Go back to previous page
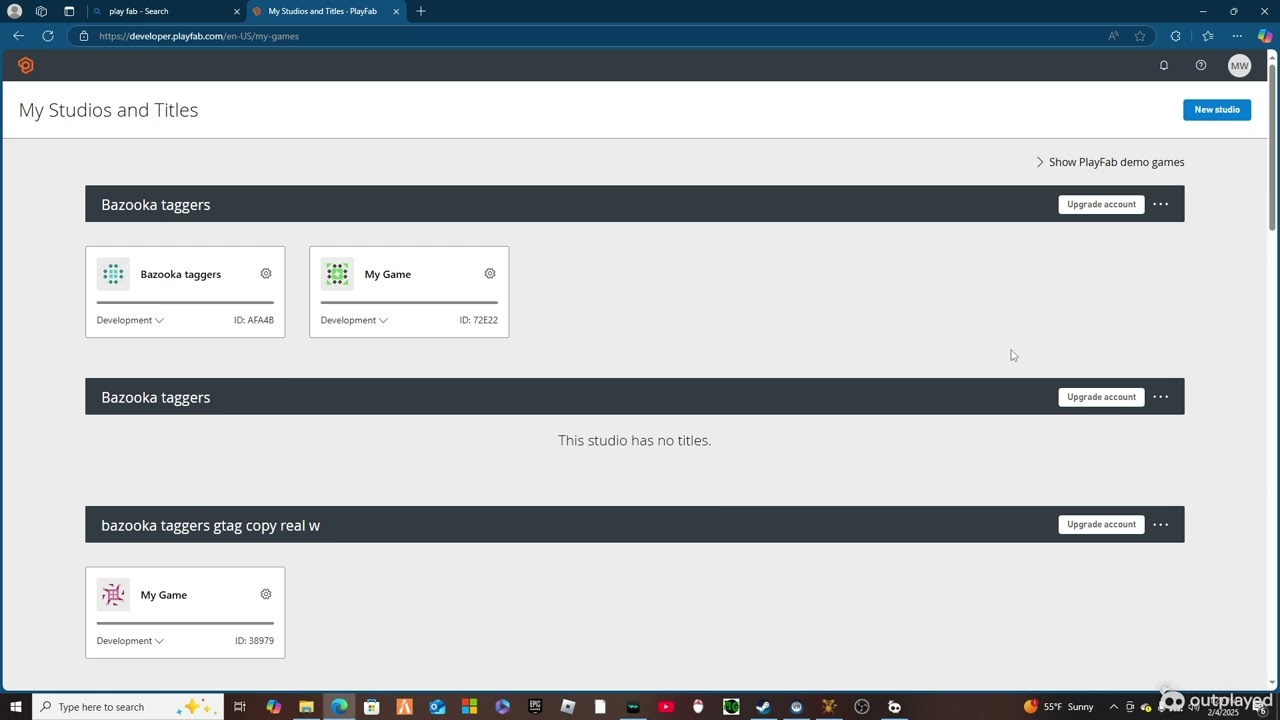Viewport: 1280px width, 720px height. [x=18, y=36]
